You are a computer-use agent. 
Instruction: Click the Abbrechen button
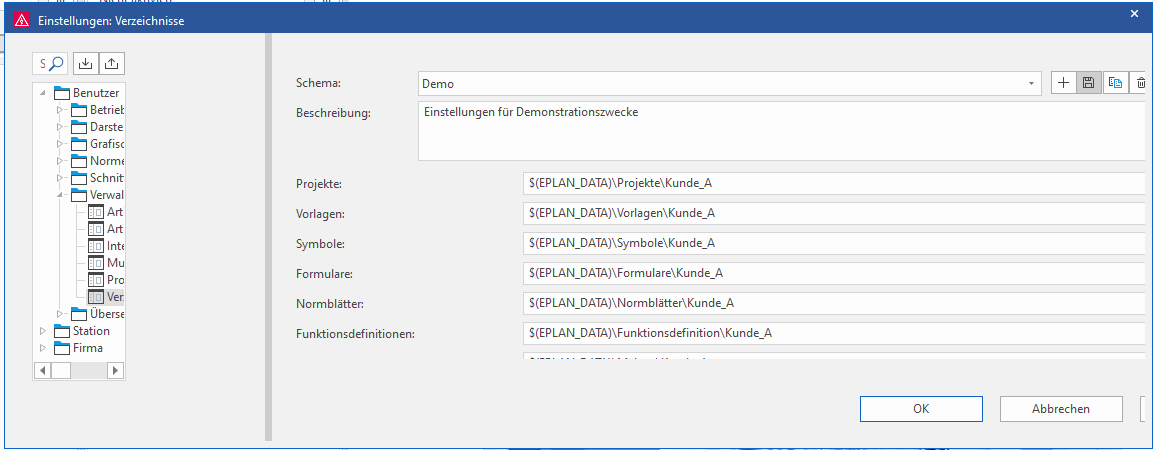[1061, 409]
